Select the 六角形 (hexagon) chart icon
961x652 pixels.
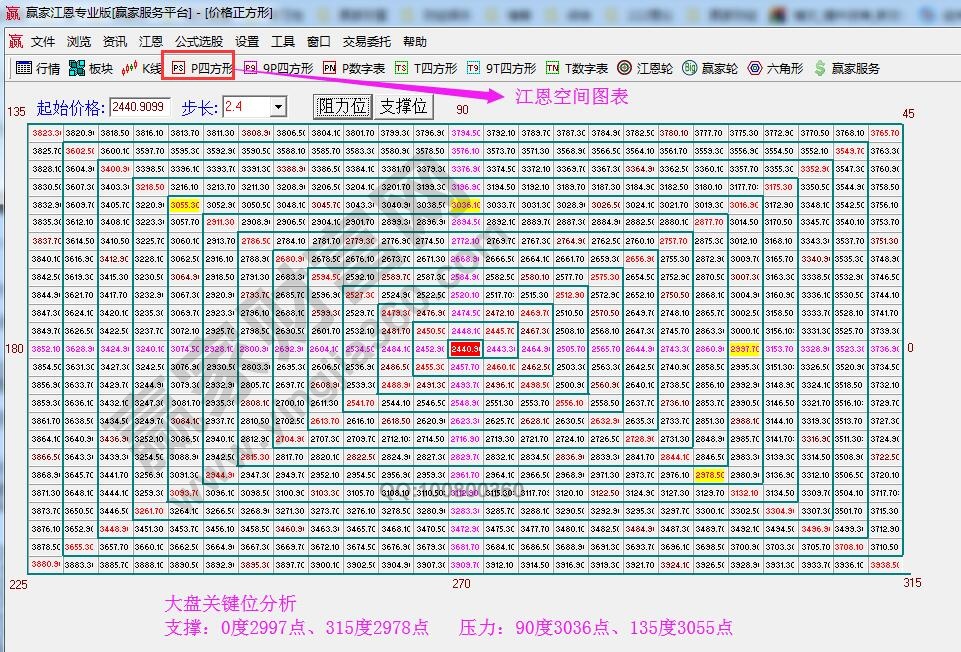pos(753,68)
